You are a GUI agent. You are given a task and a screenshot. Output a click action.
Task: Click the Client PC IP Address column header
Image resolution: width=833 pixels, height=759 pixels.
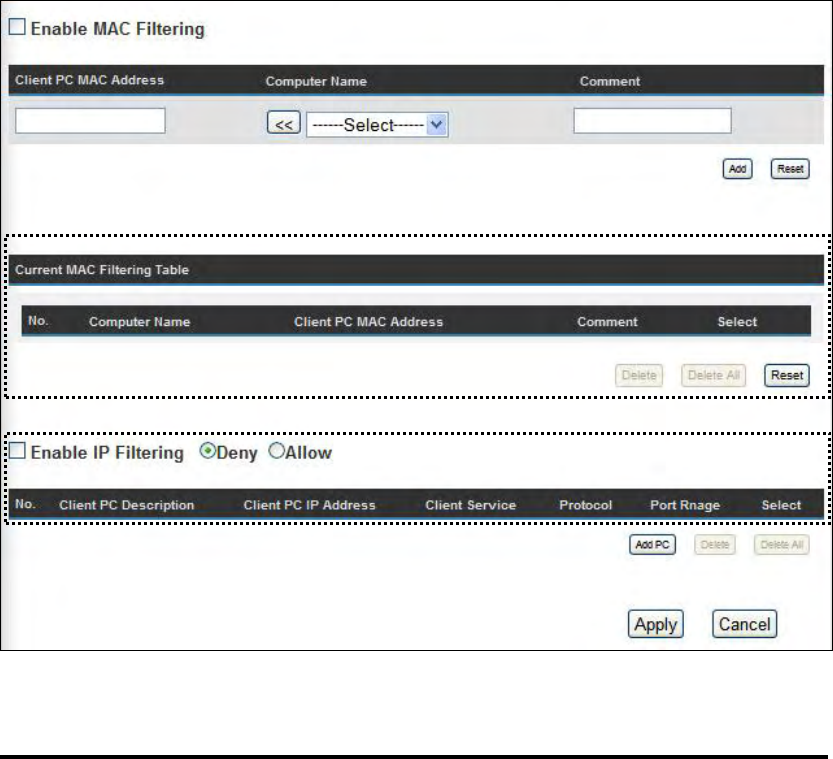pyautogui.click(x=309, y=505)
